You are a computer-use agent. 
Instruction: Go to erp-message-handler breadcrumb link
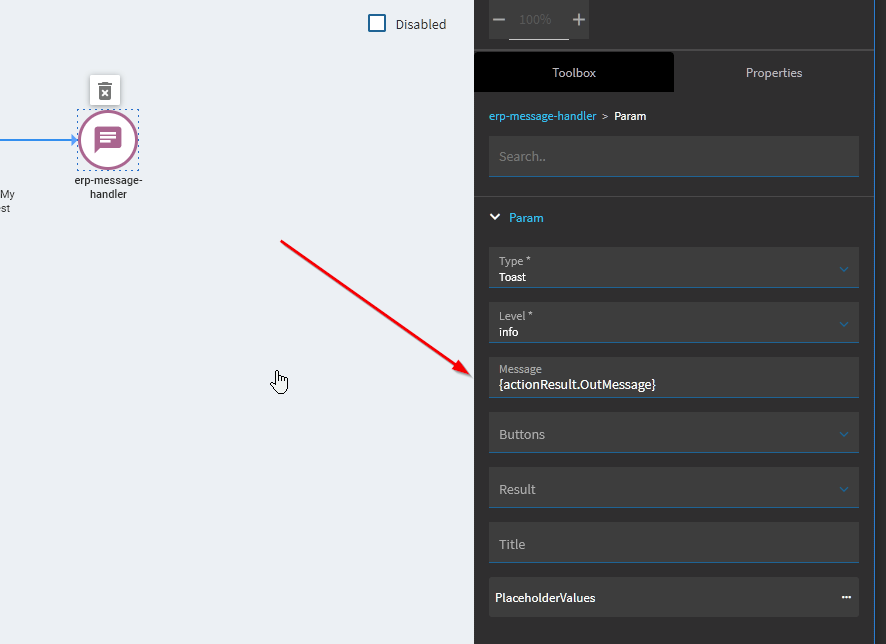(542, 116)
